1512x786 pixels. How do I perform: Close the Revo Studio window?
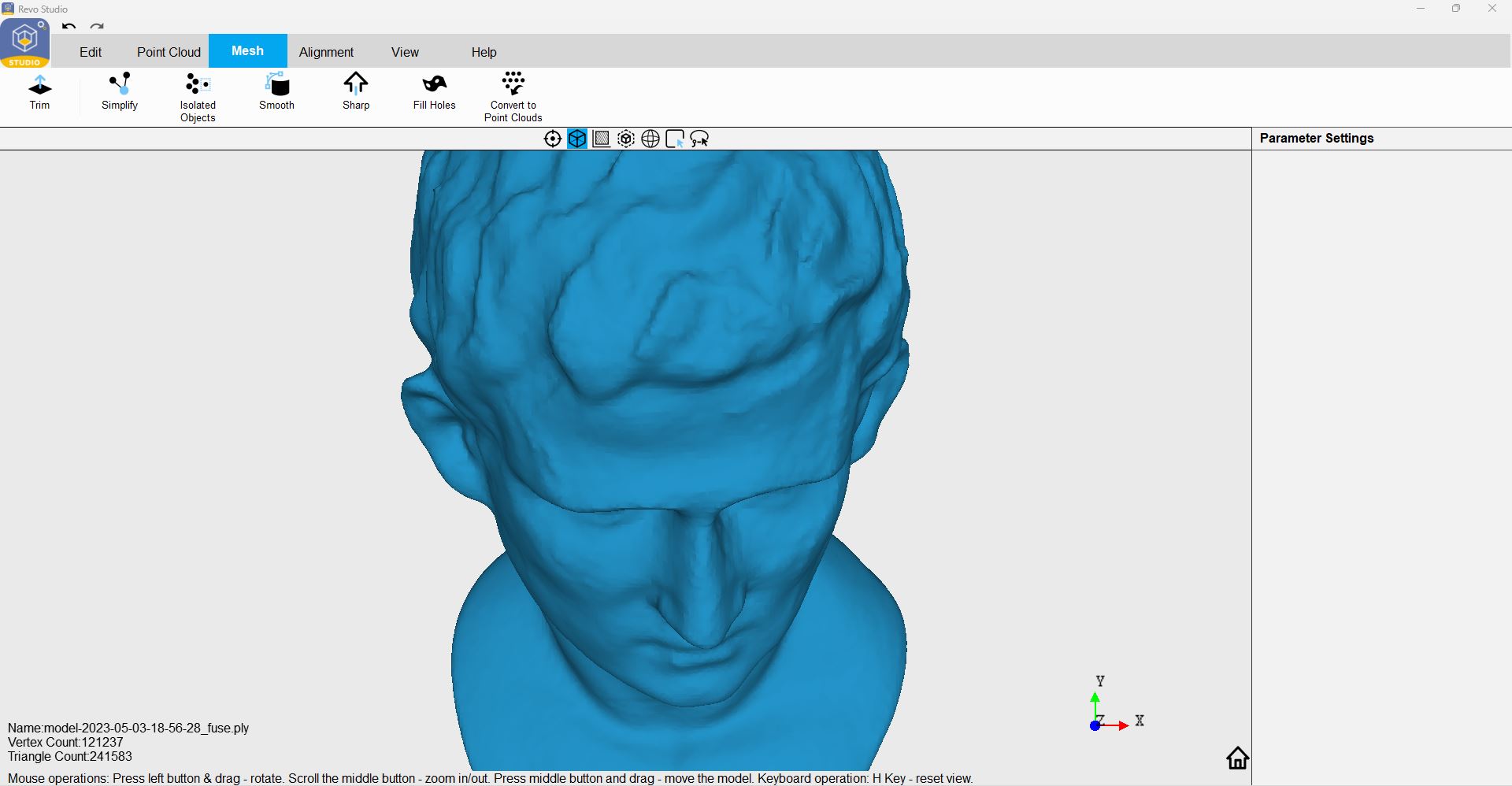tap(1492, 9)
